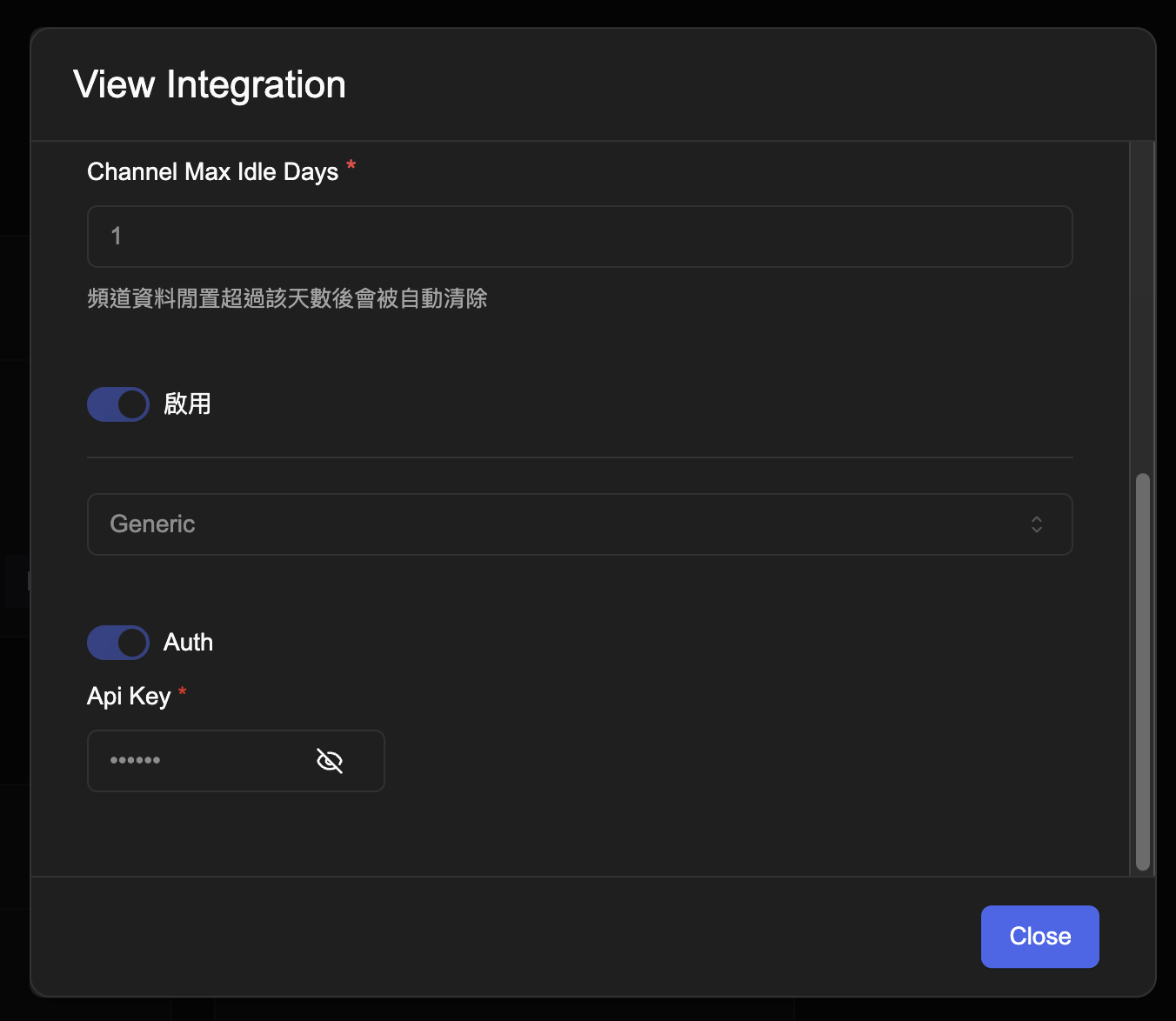Click the Chinese helper text below idle days
Image resolution: width=1176 pixels, height=1021 pixels.
point(287,299)
